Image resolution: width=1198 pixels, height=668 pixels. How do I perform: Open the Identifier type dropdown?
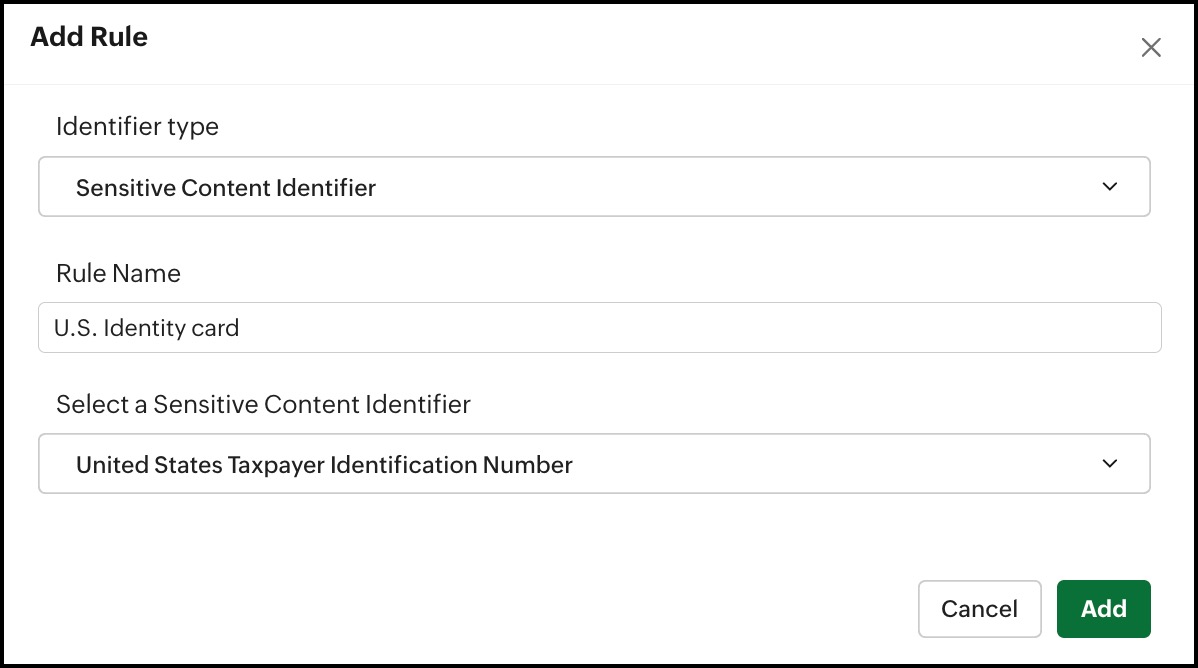click(x=594, y=187)
